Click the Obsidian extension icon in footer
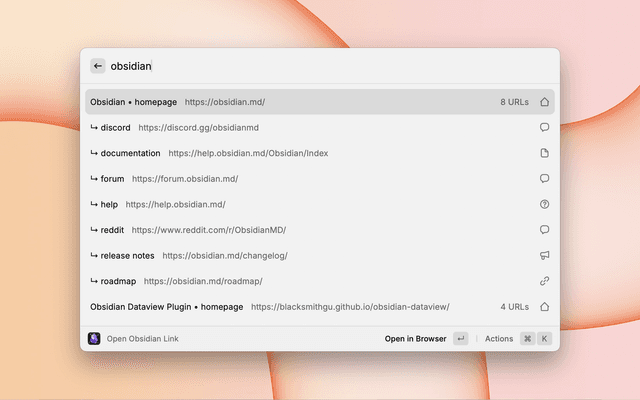 coord(94,339)
